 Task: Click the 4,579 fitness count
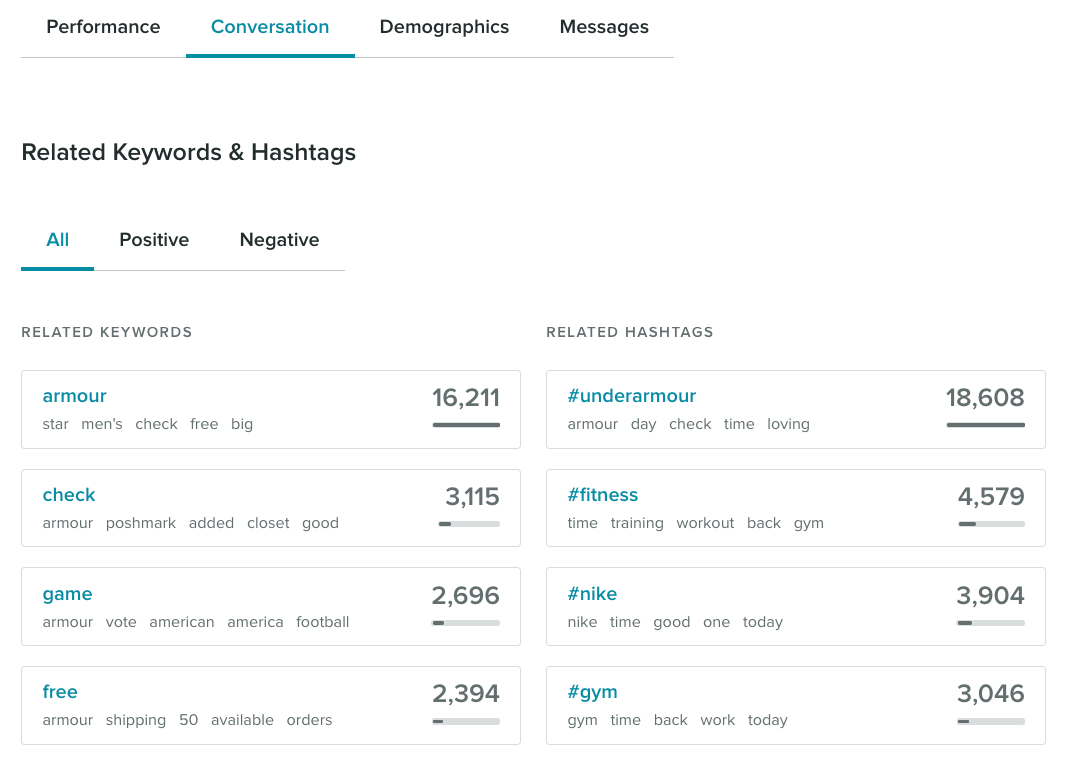(x=991, y=496)
